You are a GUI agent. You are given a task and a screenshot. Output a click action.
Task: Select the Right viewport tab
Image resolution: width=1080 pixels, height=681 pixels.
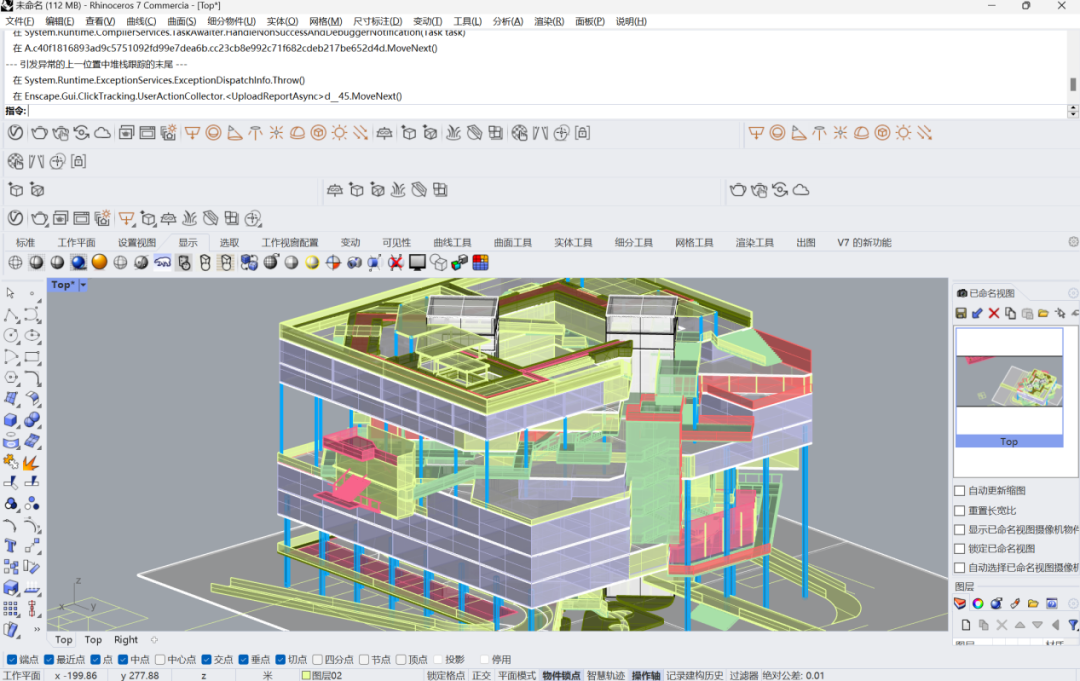click(126, 640)
